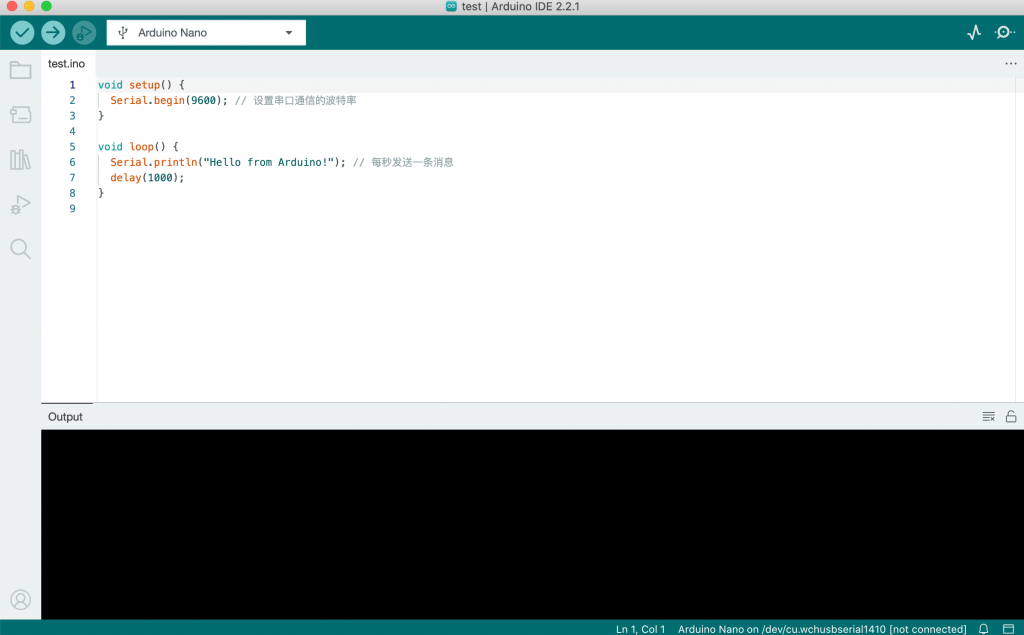This screenshot has height=635, width=1024.
Task: Click inside the black Output console area
Action: (532, 524)
